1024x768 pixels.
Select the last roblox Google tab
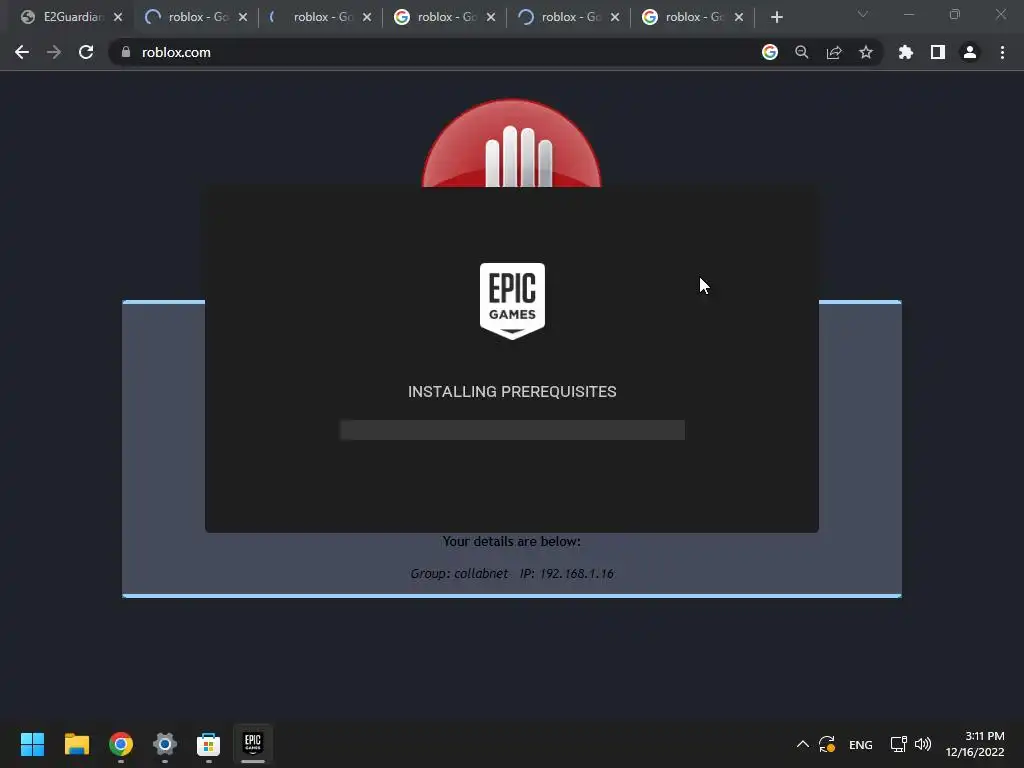click(692, 17)
